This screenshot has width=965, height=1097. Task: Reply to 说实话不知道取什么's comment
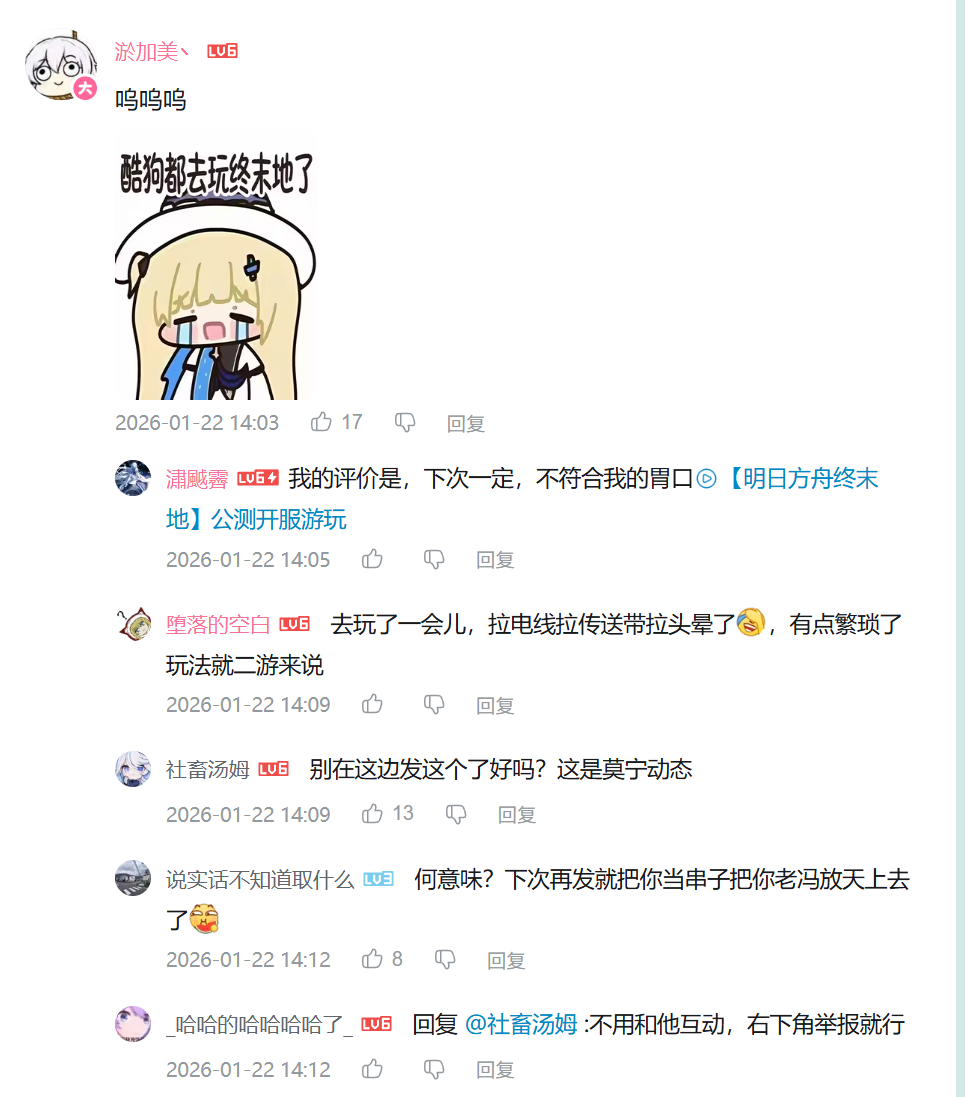[x=507, y=960]
